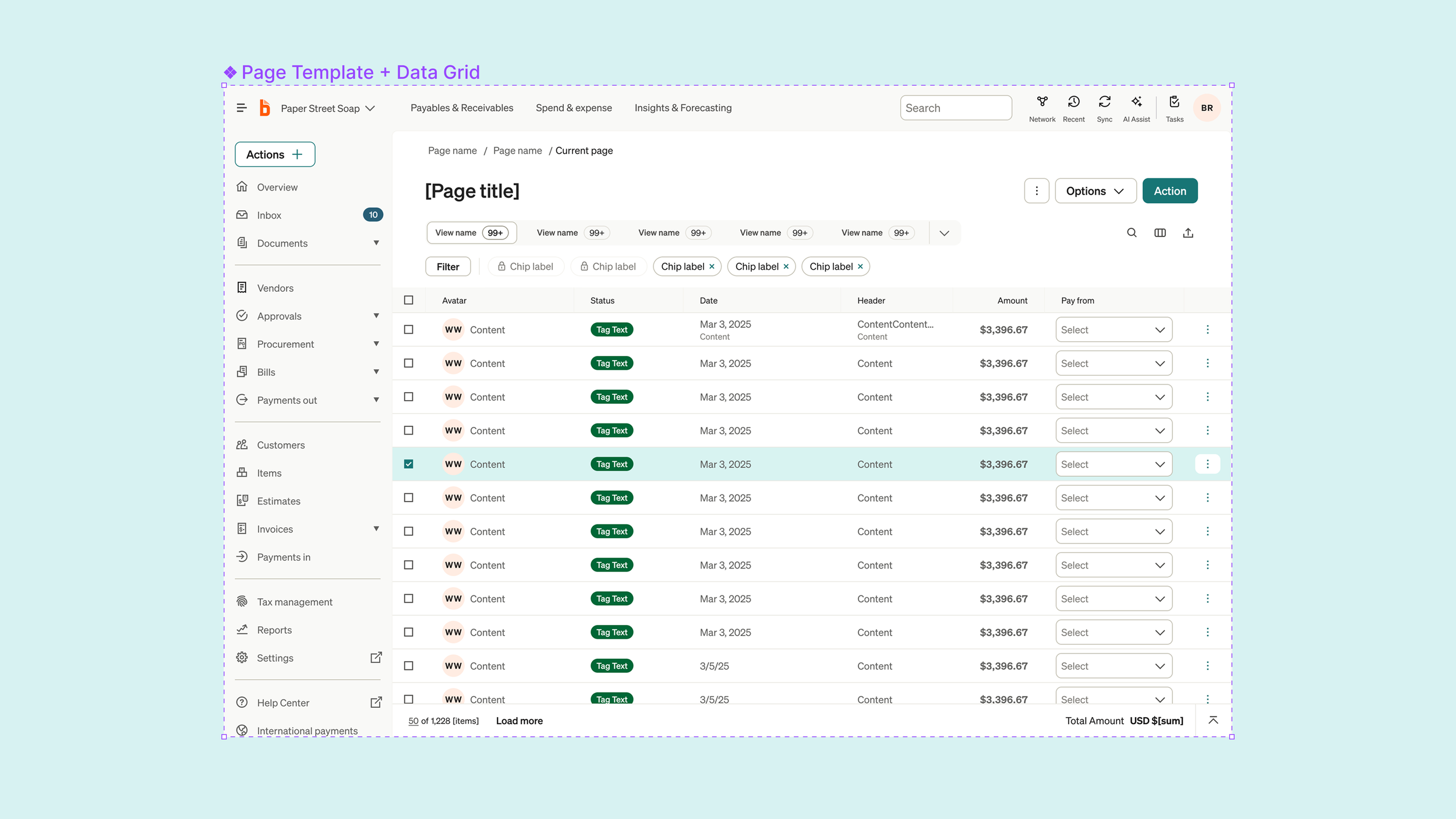Click the table search magnifier icon
Screen dimensions: 1456x819
tap(1132, 233)
